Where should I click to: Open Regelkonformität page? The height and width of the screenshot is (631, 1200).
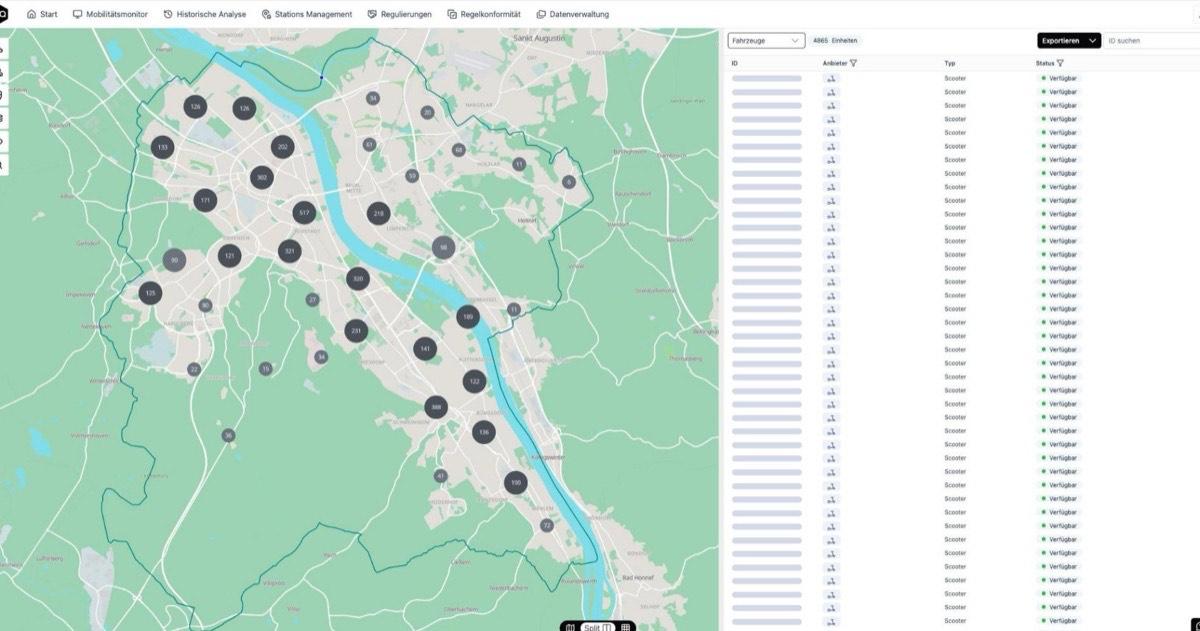(x=483, y=14)
